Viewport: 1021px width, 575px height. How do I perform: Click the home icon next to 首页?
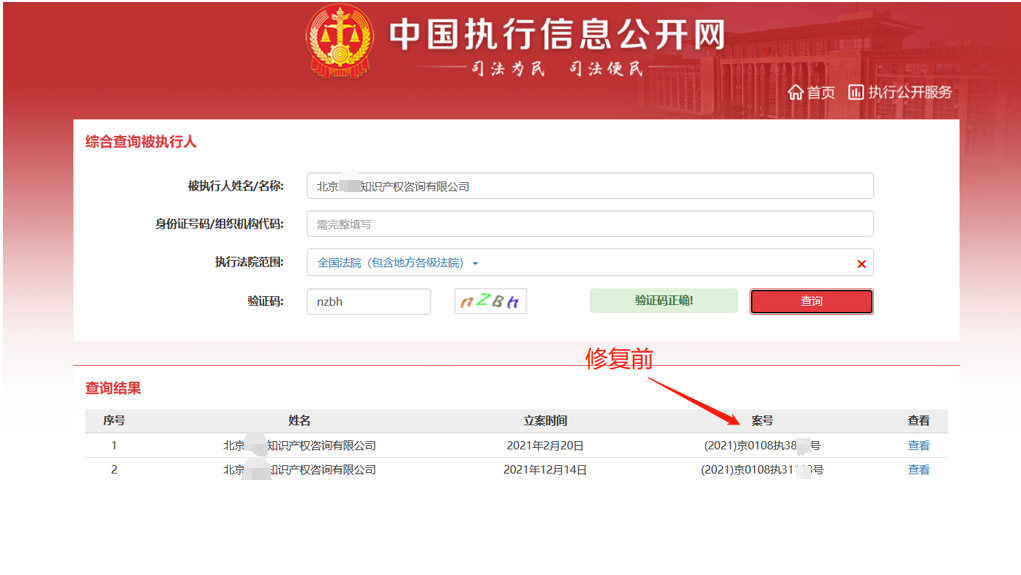pos(795,92)
